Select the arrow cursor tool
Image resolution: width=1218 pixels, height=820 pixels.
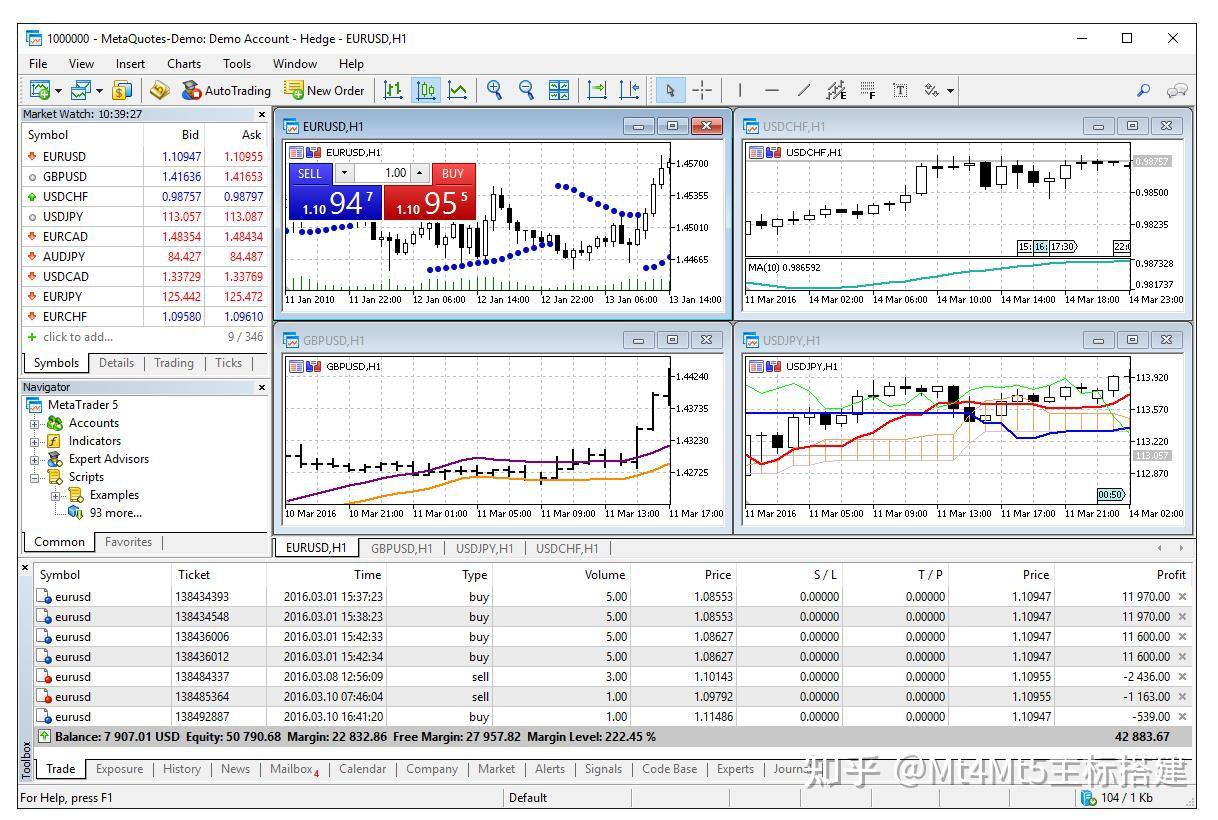669,90
